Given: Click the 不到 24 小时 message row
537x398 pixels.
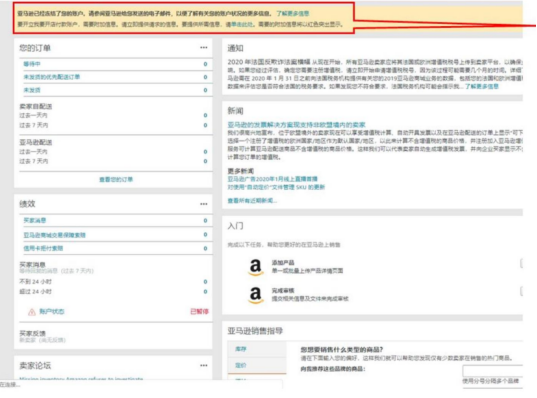Looking at the screenshot, I should [x=113, y=282].
